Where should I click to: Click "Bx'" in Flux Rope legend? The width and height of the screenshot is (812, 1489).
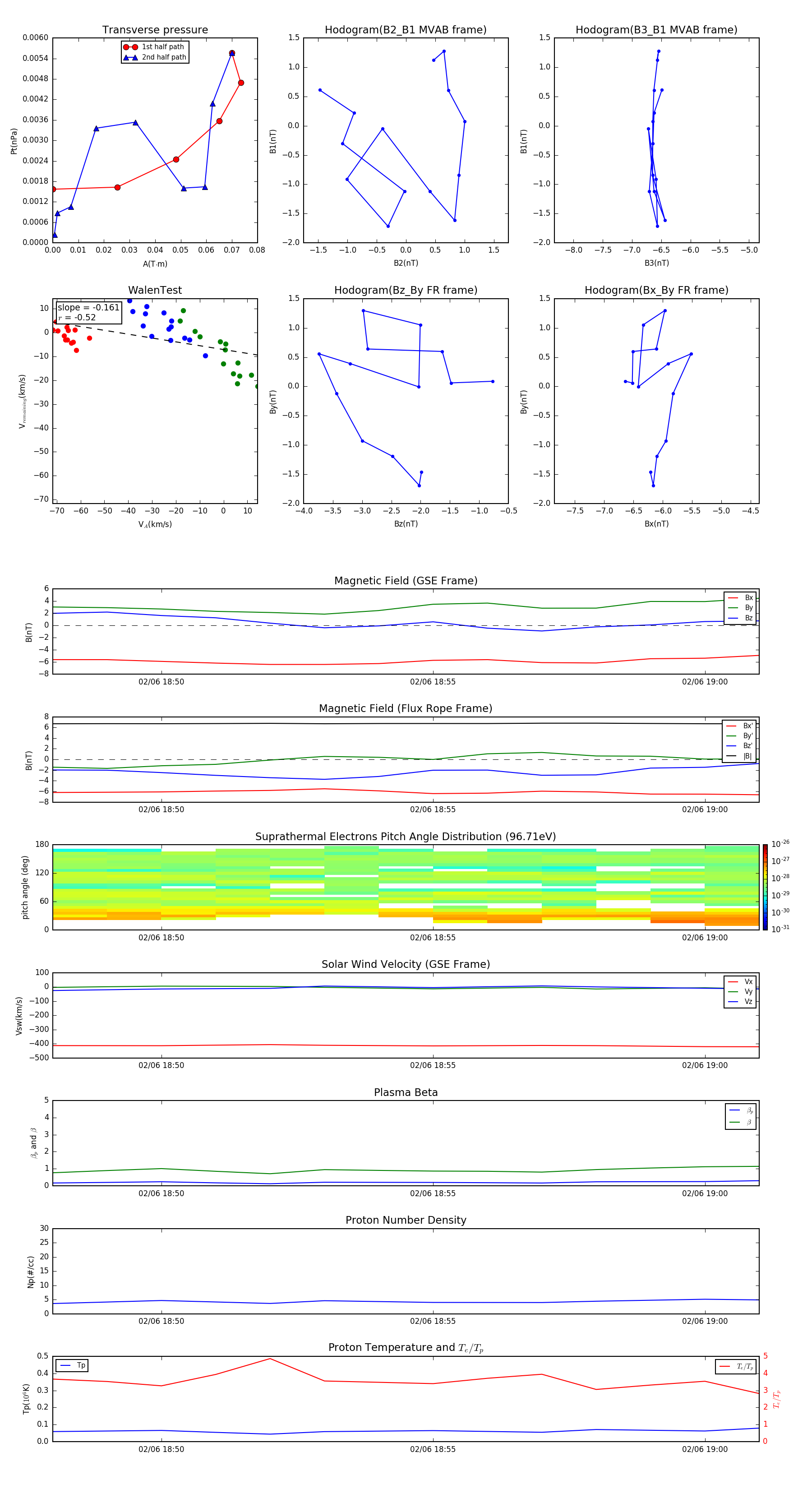click(739, 726)
